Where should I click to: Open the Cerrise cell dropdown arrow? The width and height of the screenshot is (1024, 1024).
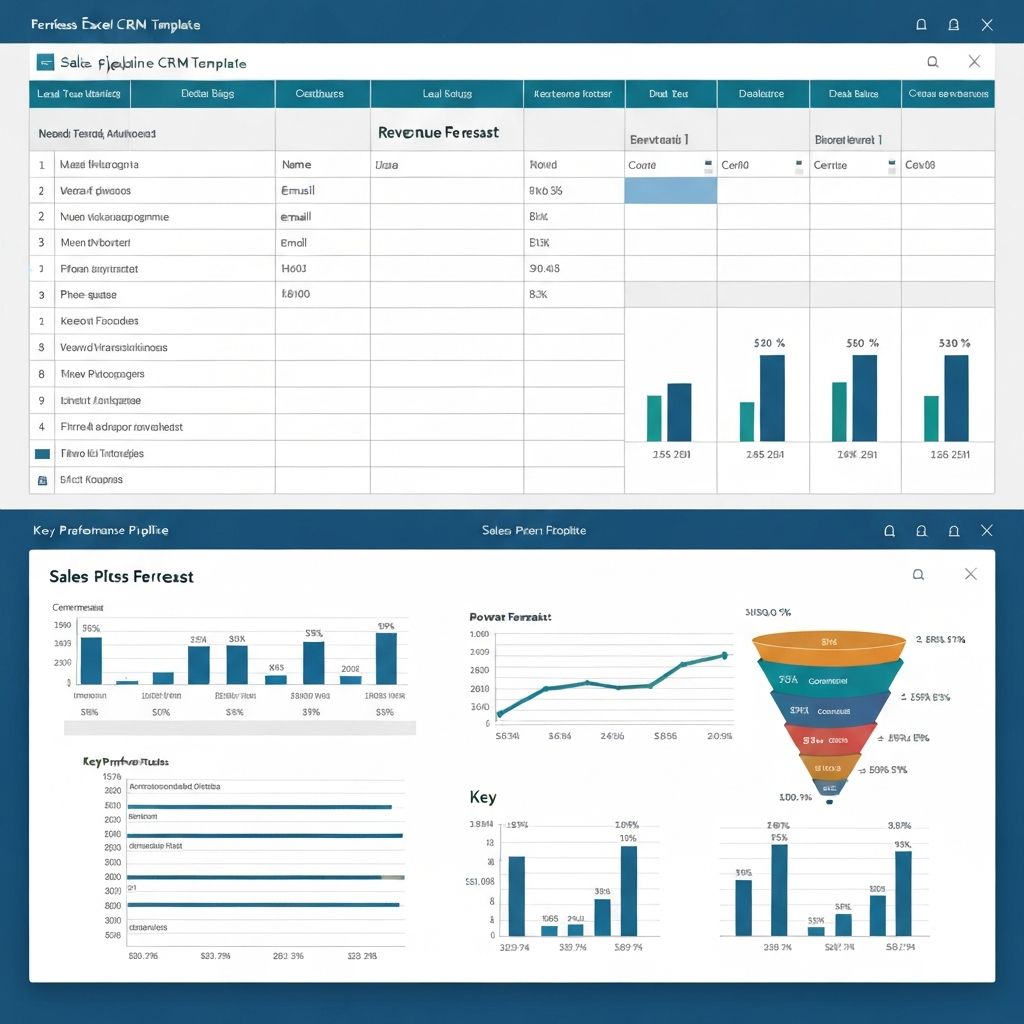coord(891,166)
